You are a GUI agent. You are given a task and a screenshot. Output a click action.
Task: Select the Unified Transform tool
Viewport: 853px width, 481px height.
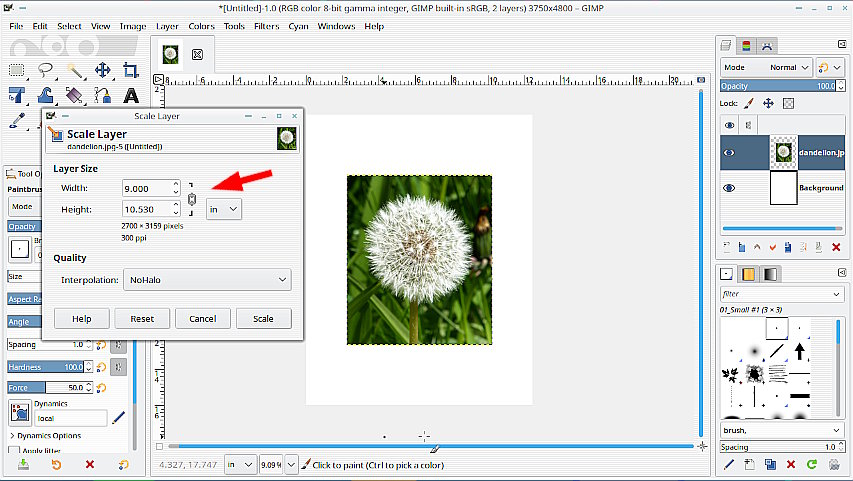point(17,96)
